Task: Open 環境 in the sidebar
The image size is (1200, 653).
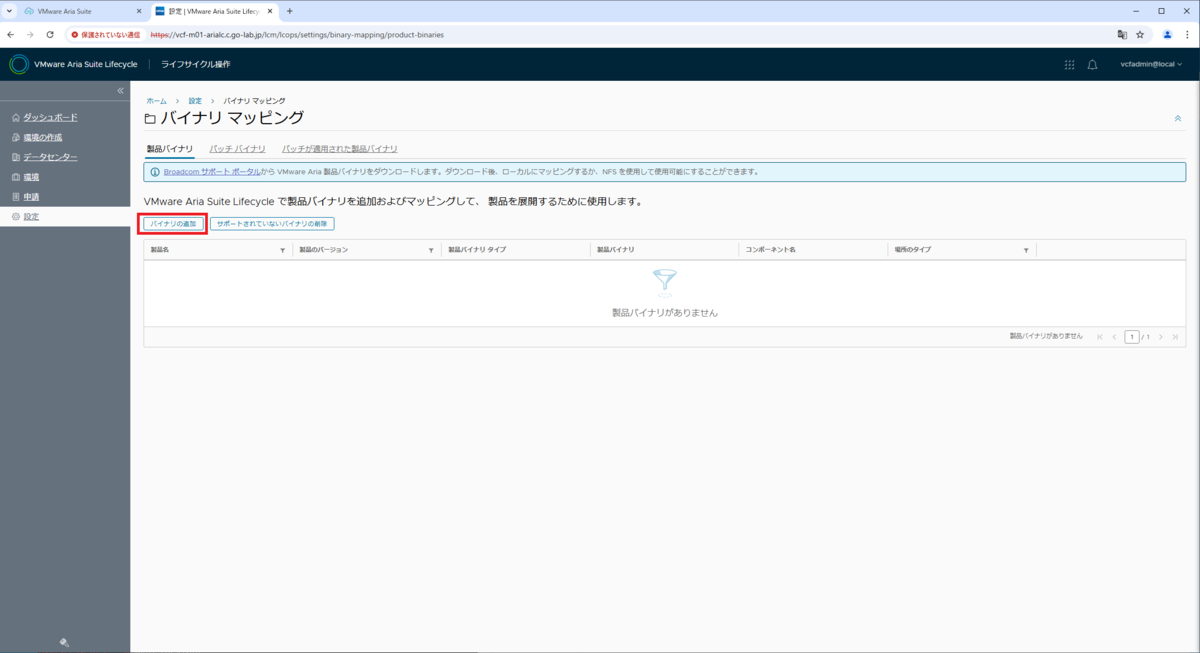Action: click(x=32, y=177)
